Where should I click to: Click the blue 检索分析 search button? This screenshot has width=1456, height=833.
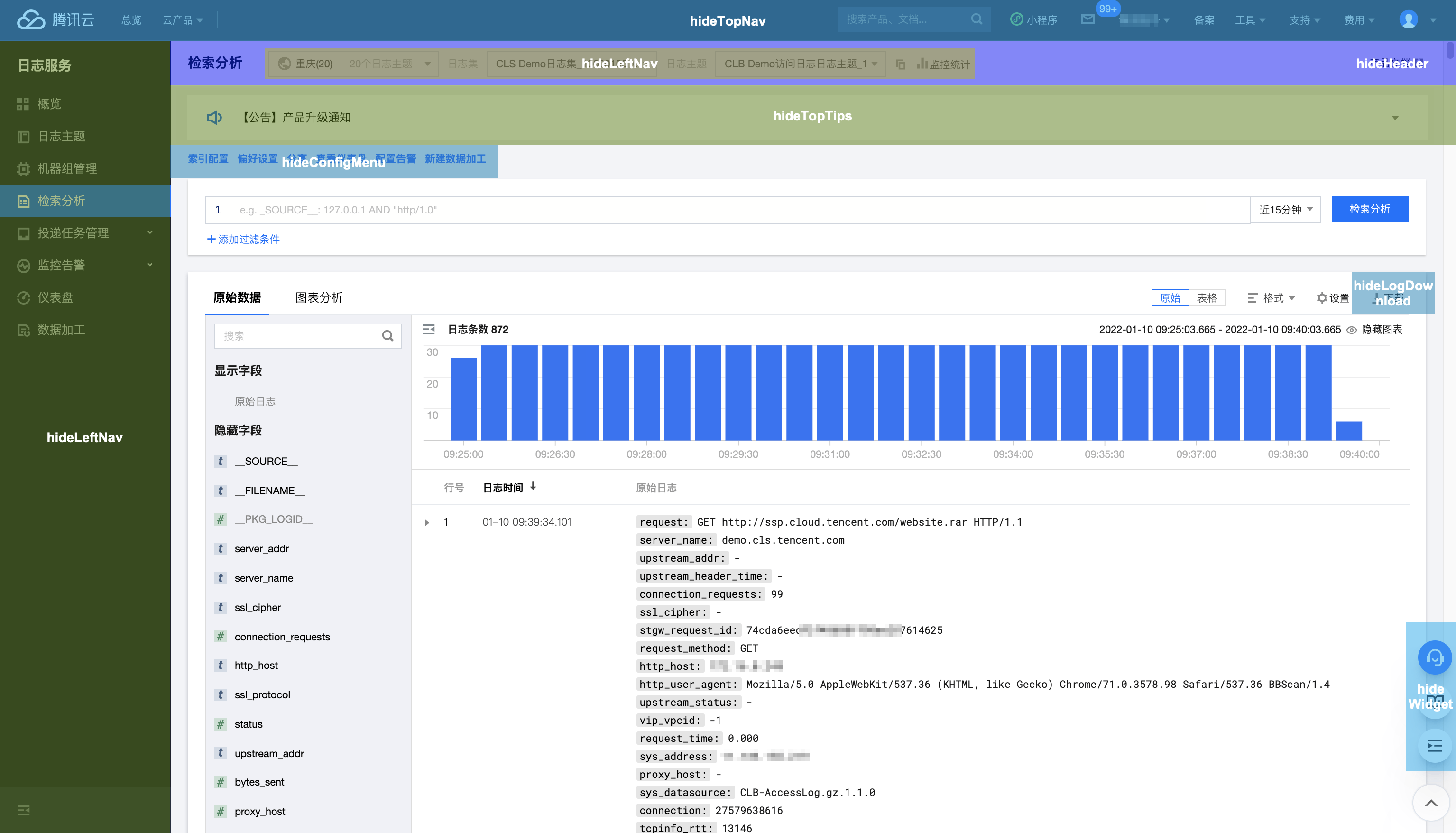click(x=1369, y=209)
